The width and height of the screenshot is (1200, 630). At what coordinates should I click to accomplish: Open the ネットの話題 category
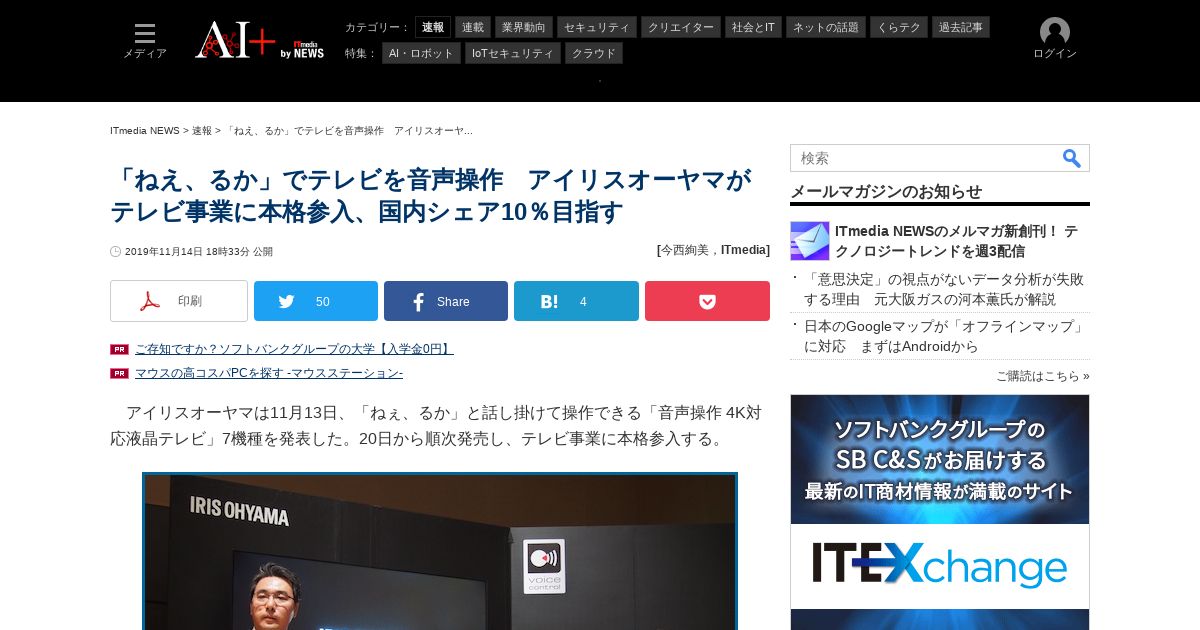point(826,27)
